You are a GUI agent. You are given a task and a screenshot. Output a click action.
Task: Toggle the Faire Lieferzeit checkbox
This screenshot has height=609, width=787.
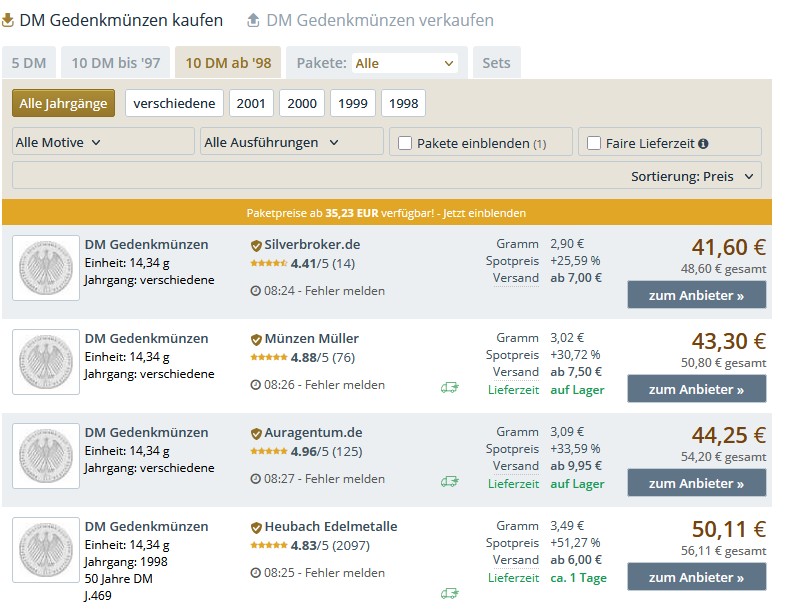pyautogui.click(x=594, y=143)
